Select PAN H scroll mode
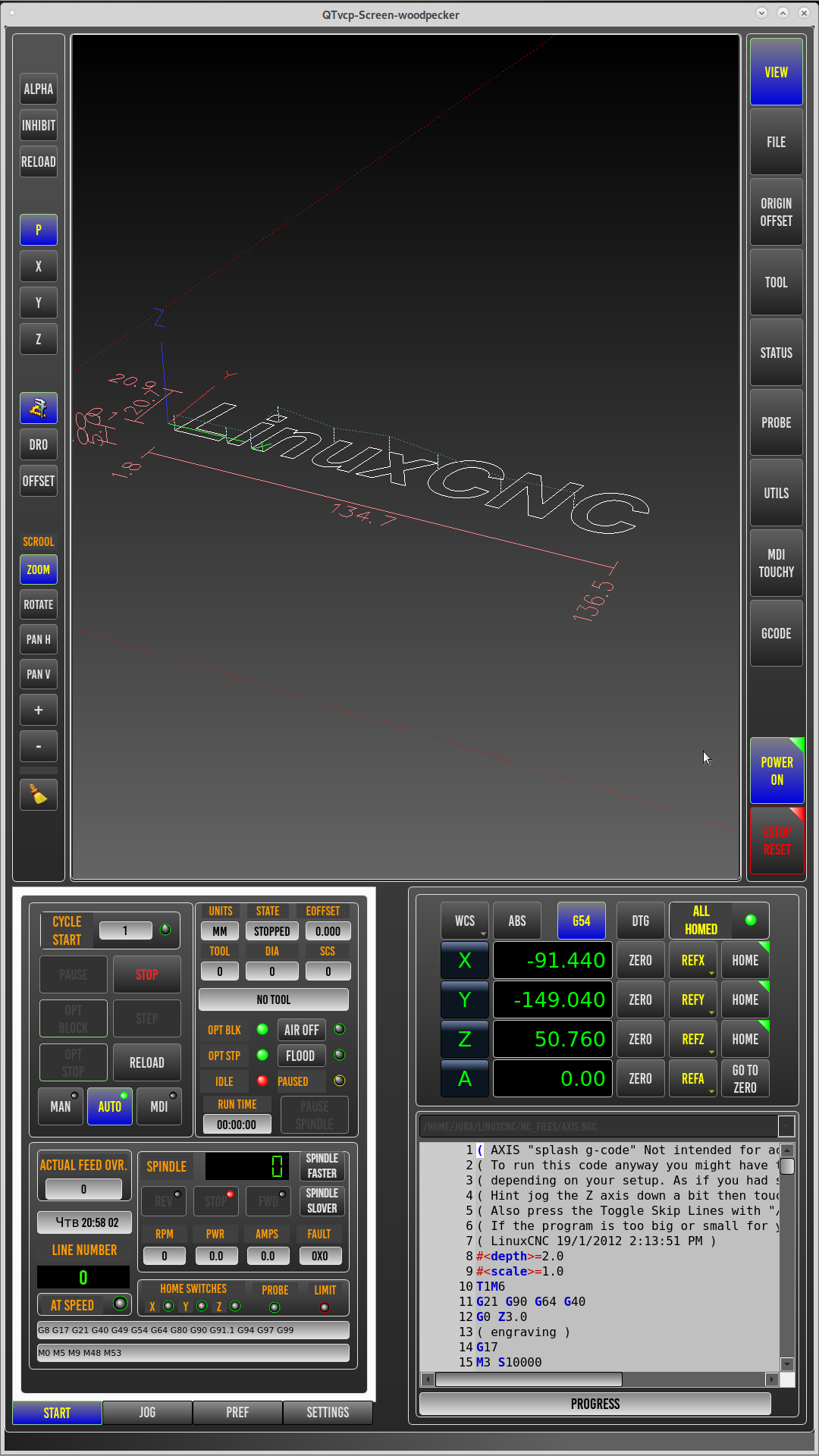Viewport: 819px width, 1456px height. (39, 639)
